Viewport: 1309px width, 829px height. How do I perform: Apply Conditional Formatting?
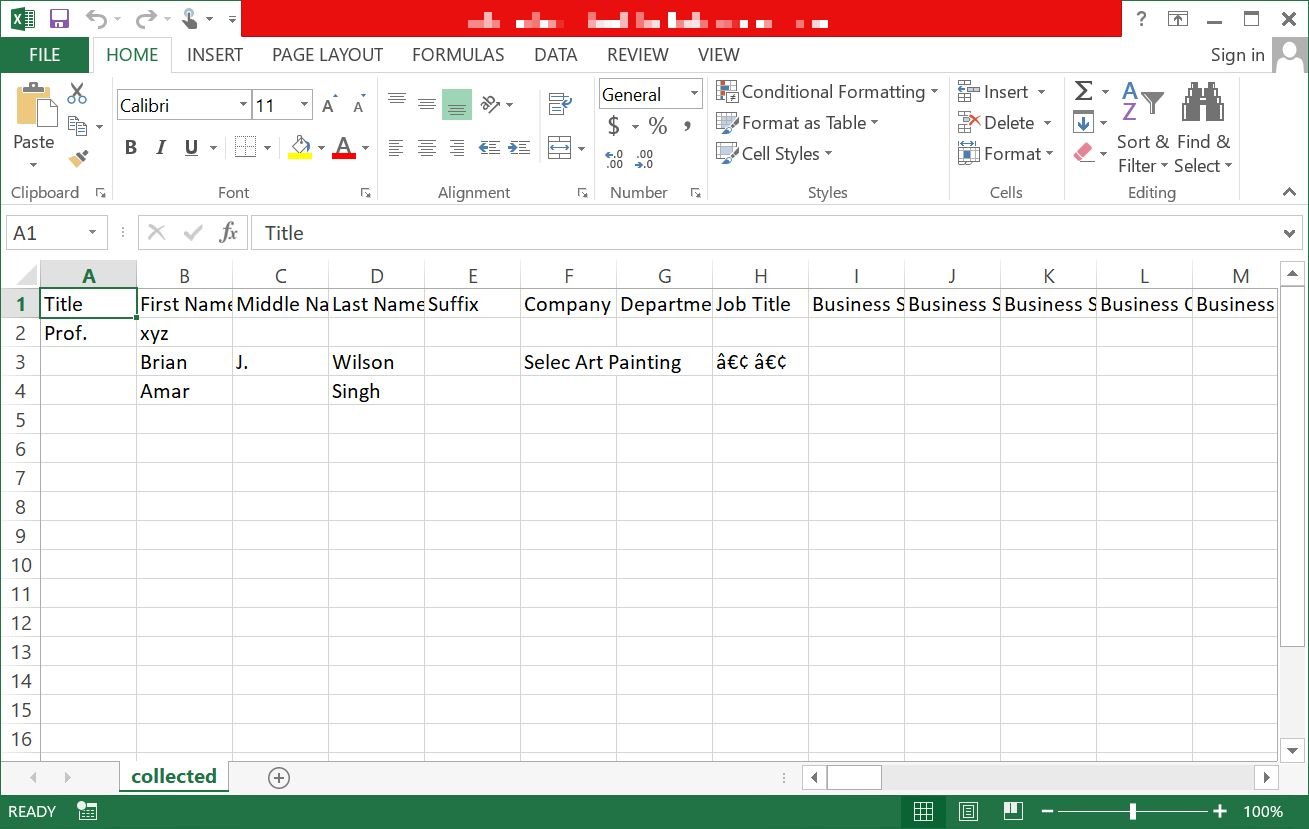pyautogui.click(x=826, y=91)
